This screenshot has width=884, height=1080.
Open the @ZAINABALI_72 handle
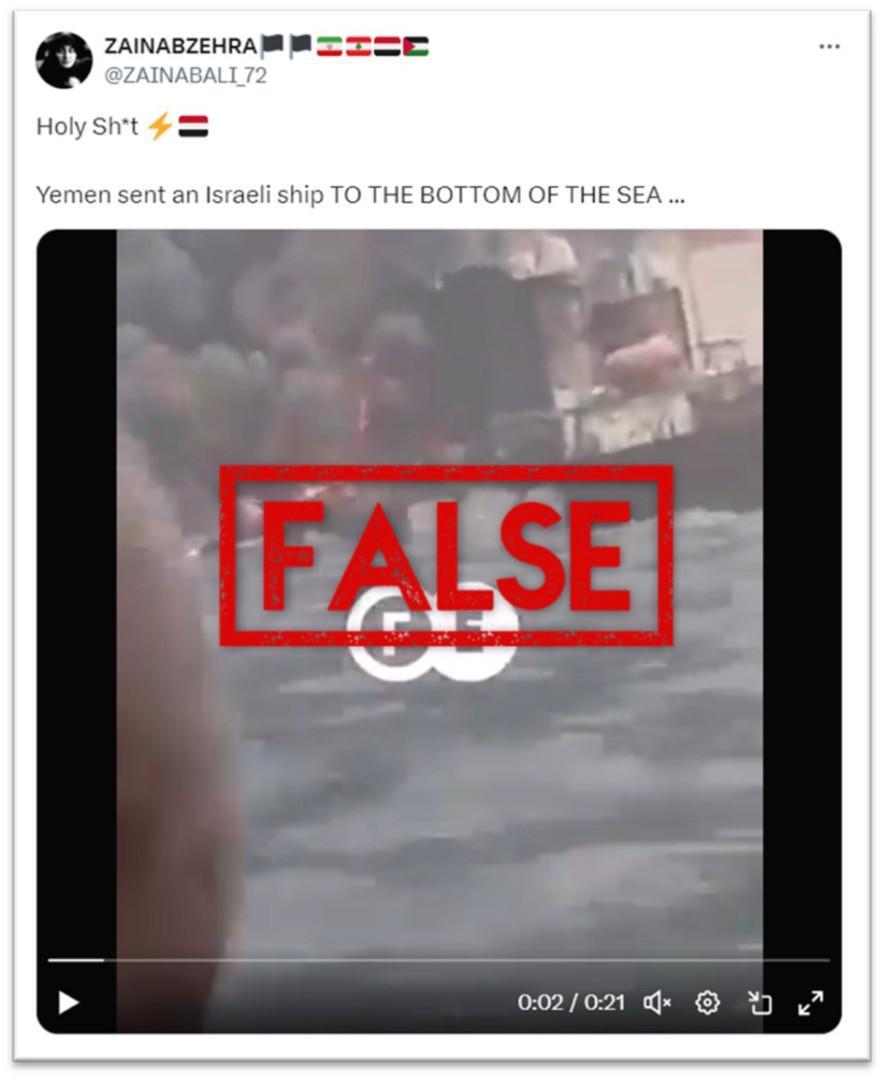(x=185, y=74)
